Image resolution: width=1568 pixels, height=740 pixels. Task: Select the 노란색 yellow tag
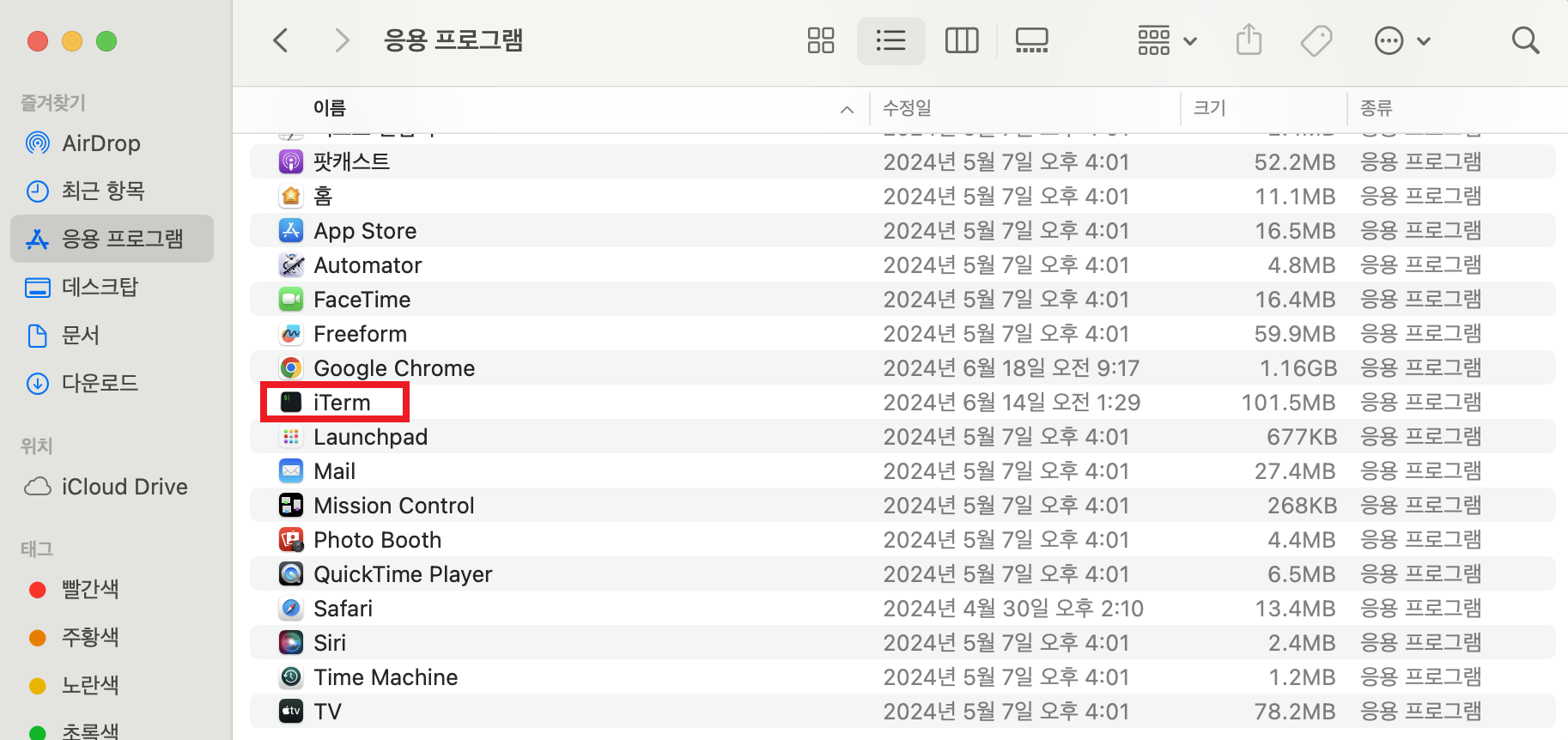pyautogui.click(x=112, y=685)
